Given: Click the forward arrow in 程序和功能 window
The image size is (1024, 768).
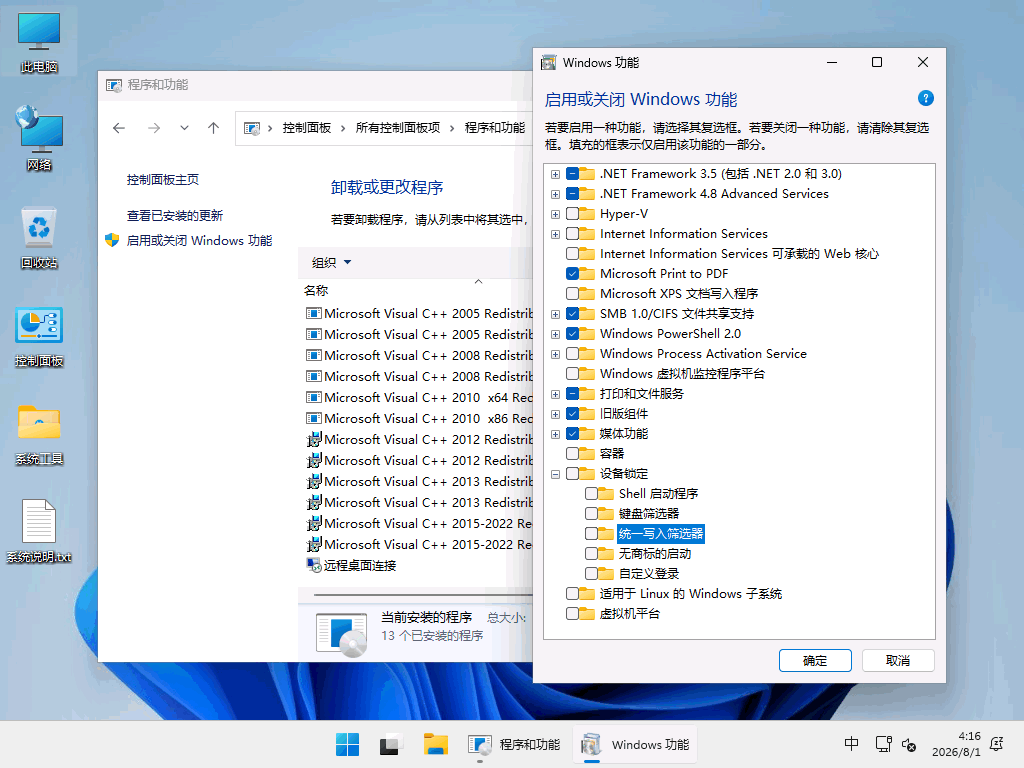Looking at the screenshot, I should coord(154,128).
